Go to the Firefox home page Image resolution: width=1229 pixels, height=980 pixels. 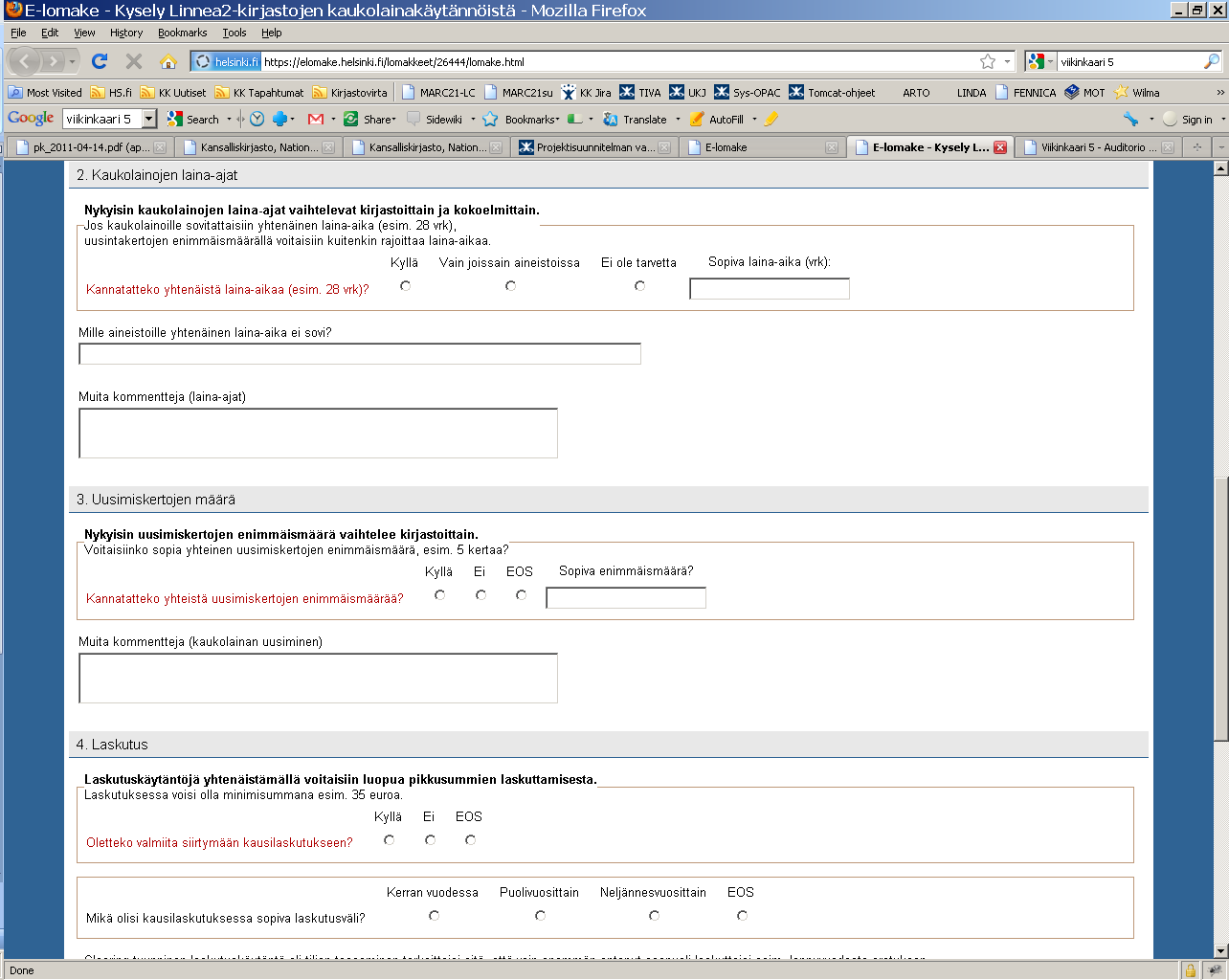pyautogui.click(x=168, y=61)
